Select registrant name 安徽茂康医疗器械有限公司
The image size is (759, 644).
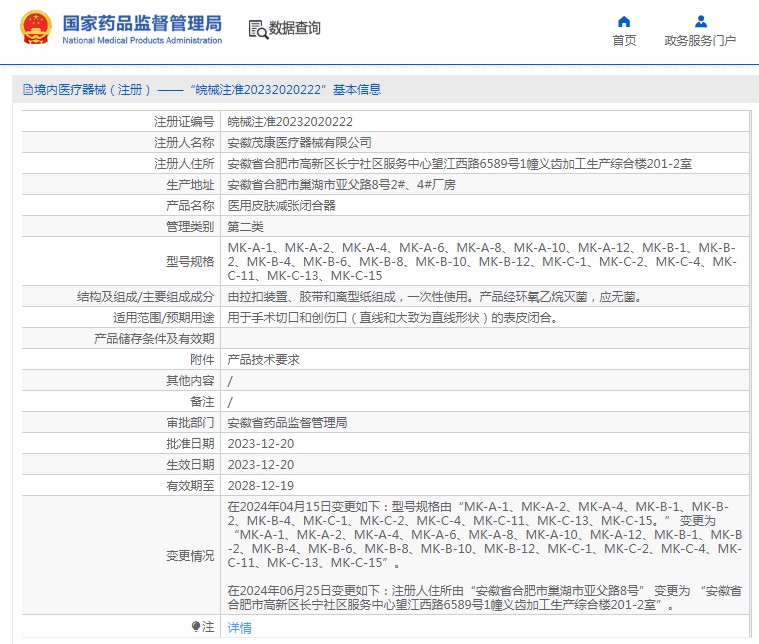pyautogui.click(x=299, y=142)
